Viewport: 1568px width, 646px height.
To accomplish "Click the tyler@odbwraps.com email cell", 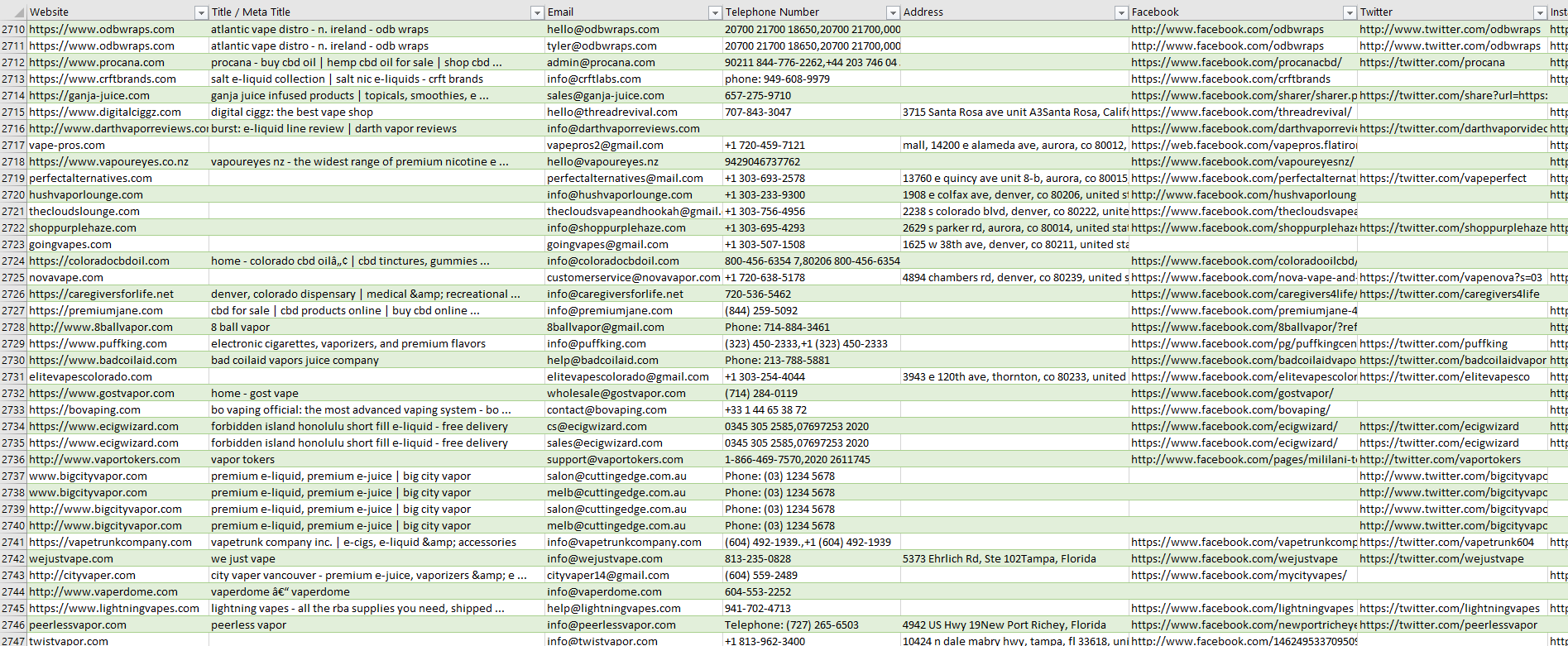I will (x=633, y=45).
